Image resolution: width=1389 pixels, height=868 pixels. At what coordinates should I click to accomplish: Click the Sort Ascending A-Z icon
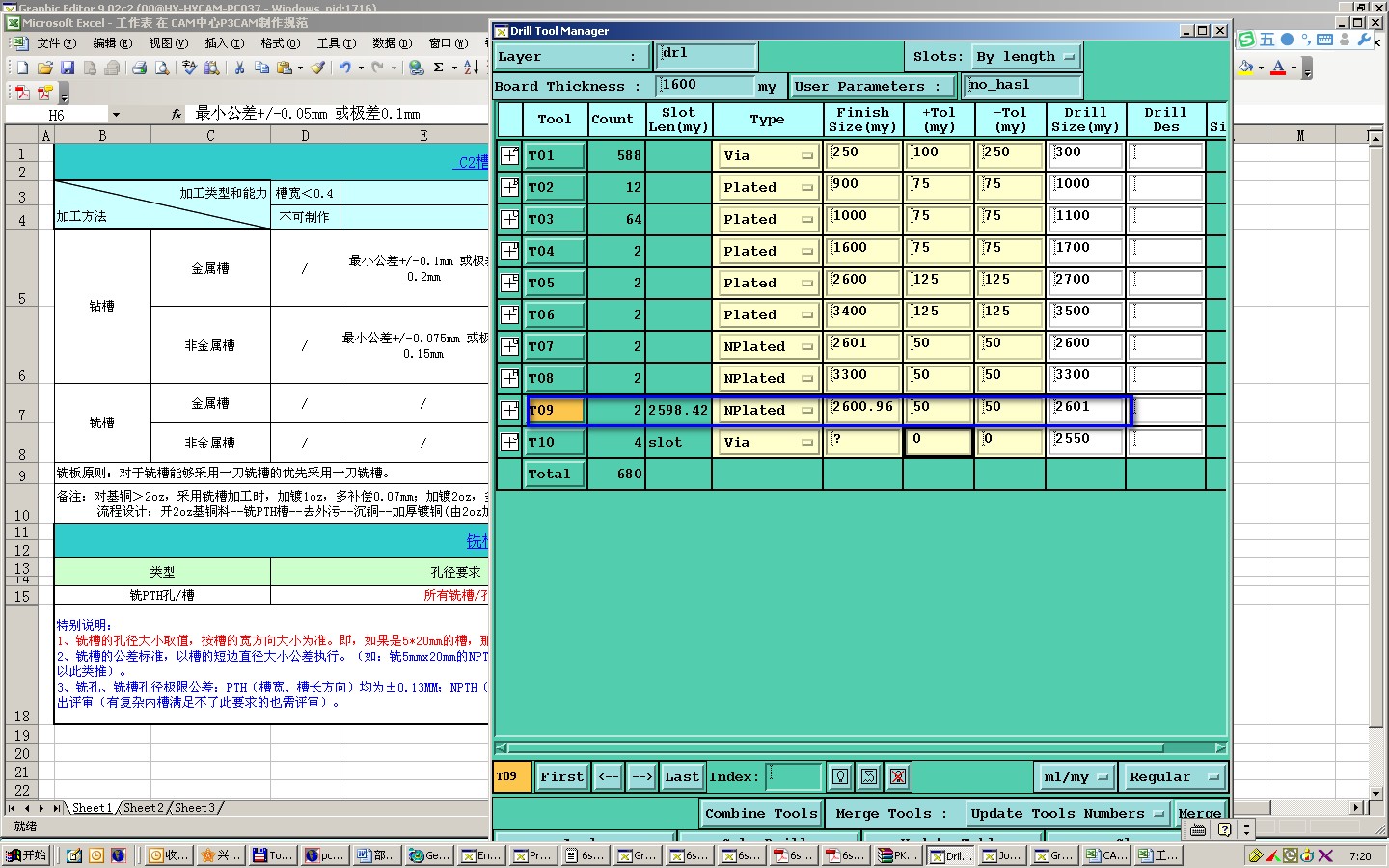pyautogui.click(x=471, y=68)
